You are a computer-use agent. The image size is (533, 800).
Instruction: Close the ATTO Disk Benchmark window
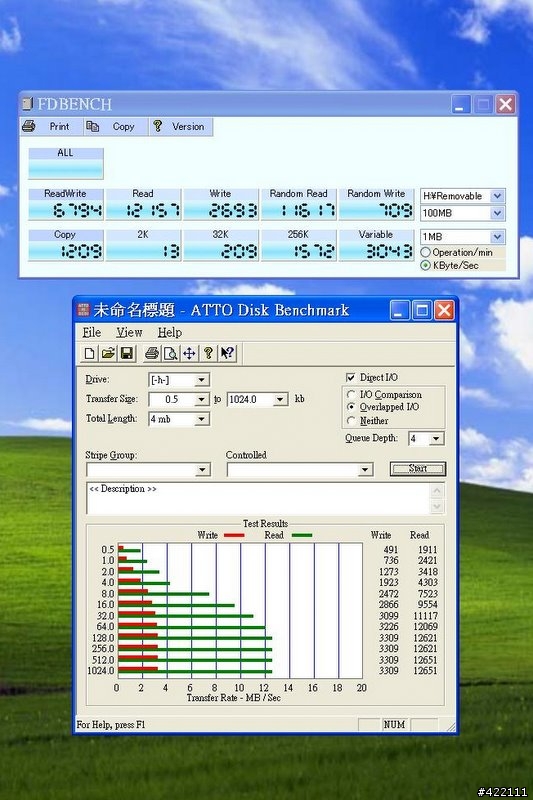[444, 310]
